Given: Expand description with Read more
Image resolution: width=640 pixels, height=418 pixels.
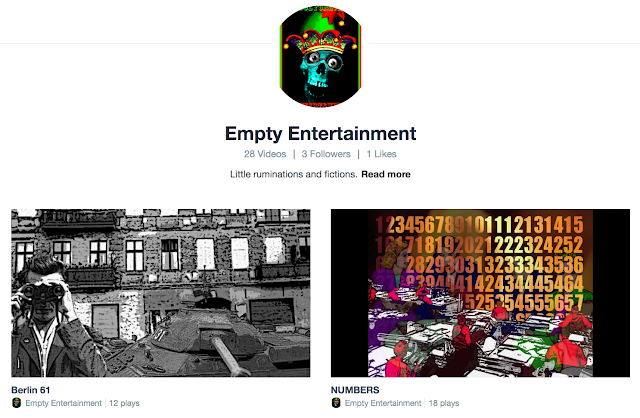Looking at the screenshot, I should pyautogui.click(x=386, y=174).
